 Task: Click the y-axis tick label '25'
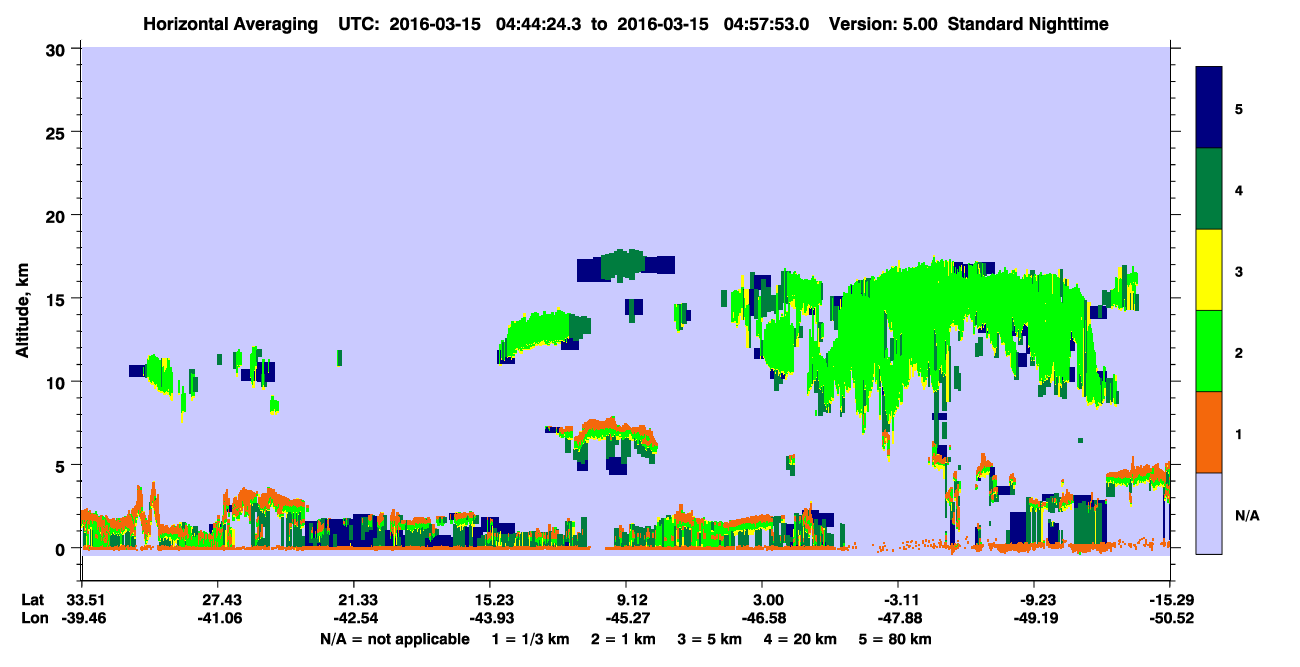[58, 132]
